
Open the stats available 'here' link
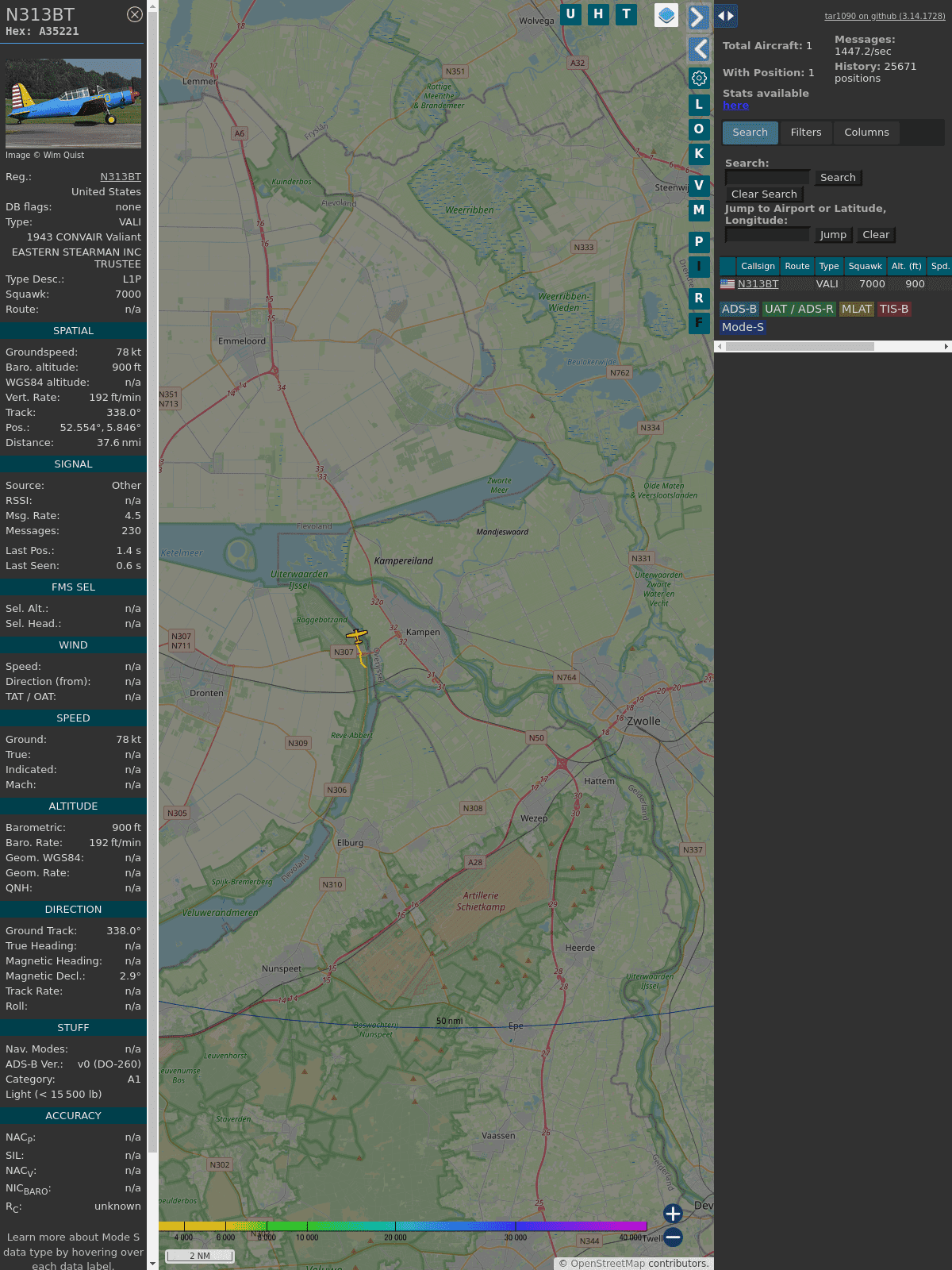(x=735, y=106)
